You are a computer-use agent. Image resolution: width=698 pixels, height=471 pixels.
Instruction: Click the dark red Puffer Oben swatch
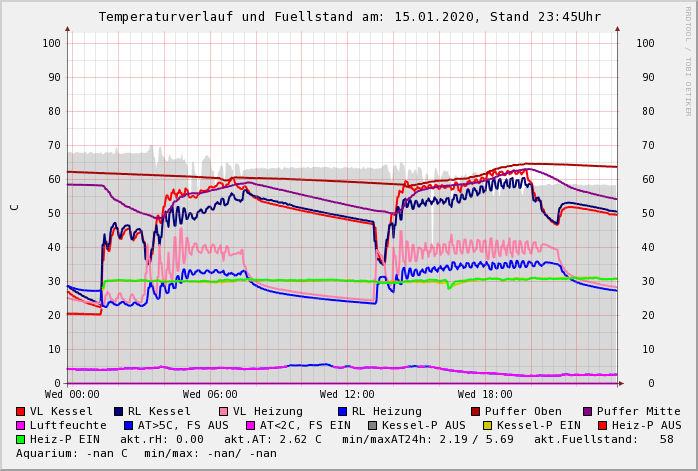click(475, 411)
